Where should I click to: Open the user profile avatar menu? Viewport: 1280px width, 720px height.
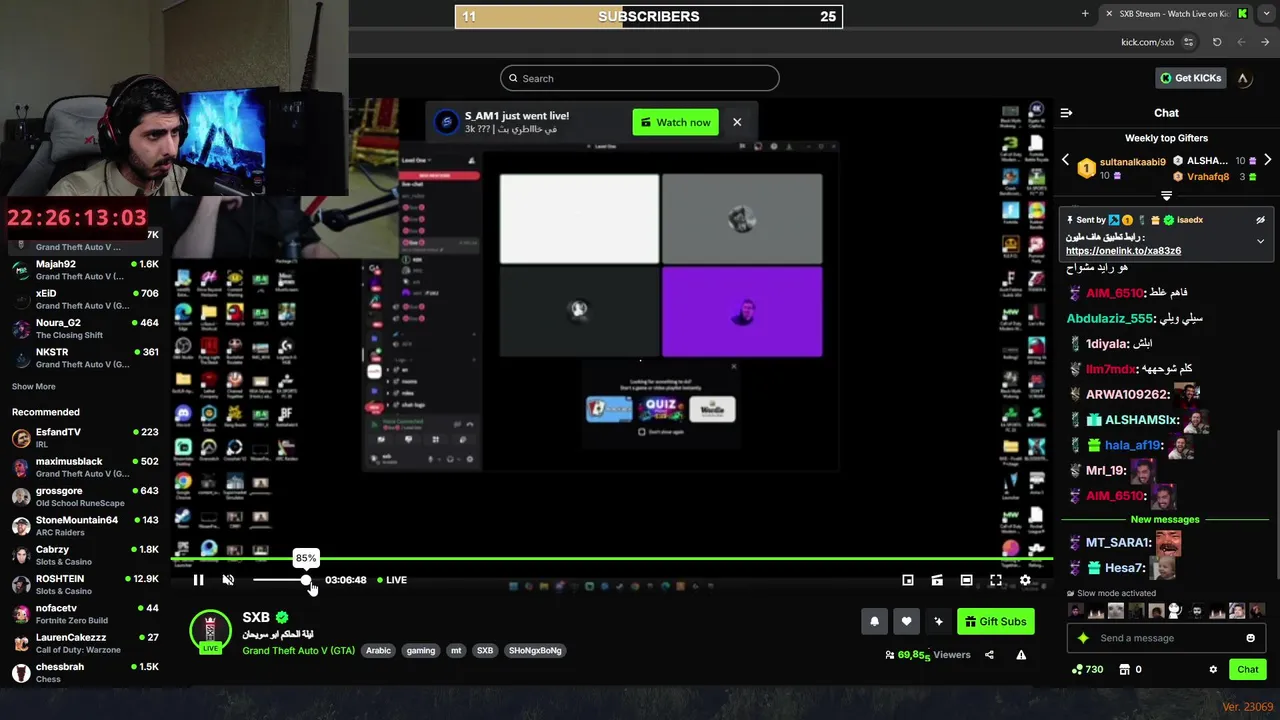coord(1243,78)
